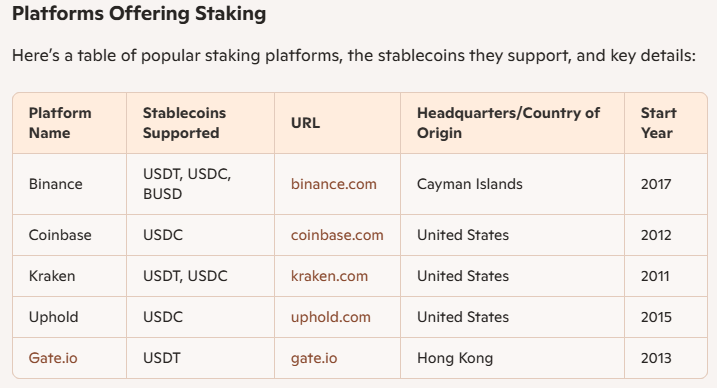Open the coinbase.com link
717x388 pixels.
pyautogui.click(x=337, y=235)
